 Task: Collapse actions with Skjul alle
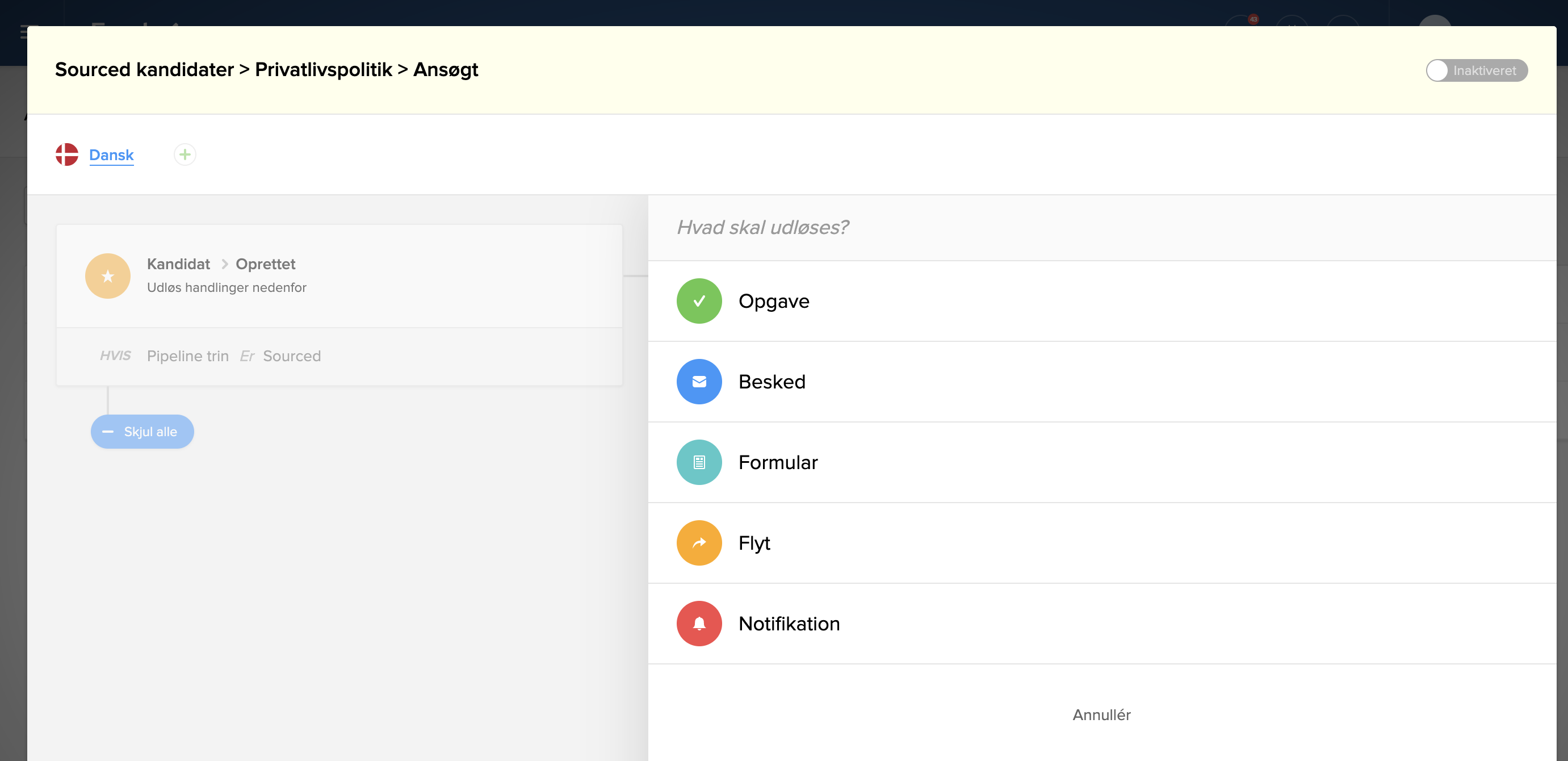click(142, 432)
